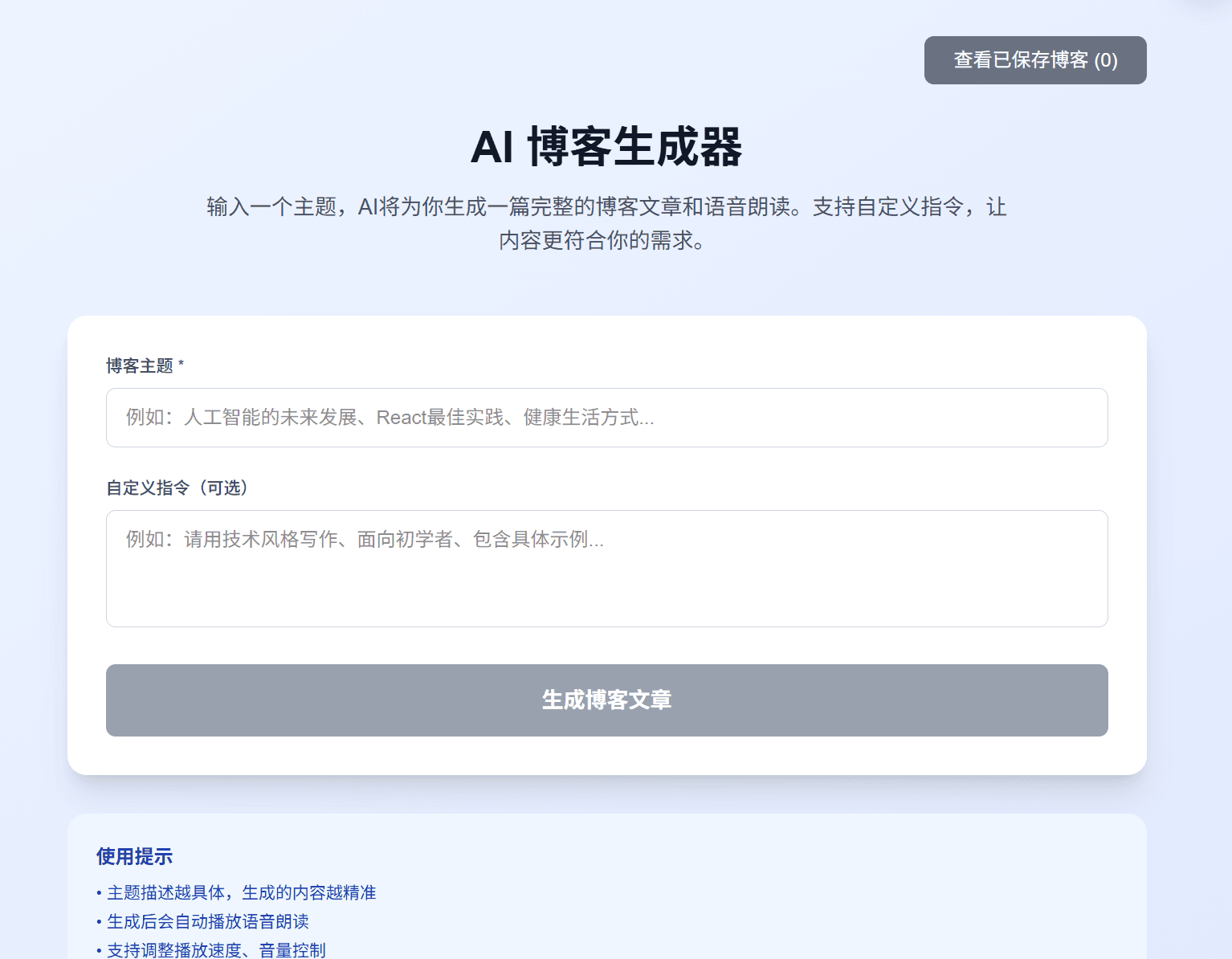Click the main form card background
1232x959 pixels.
tap(606, 755)
